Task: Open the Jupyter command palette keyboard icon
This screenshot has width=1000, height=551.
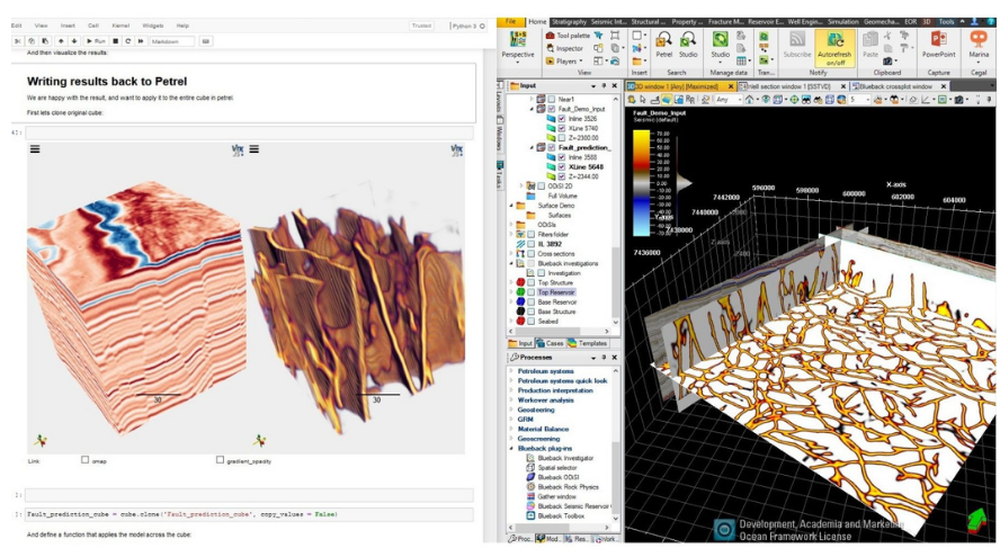Action: (205, 41)
